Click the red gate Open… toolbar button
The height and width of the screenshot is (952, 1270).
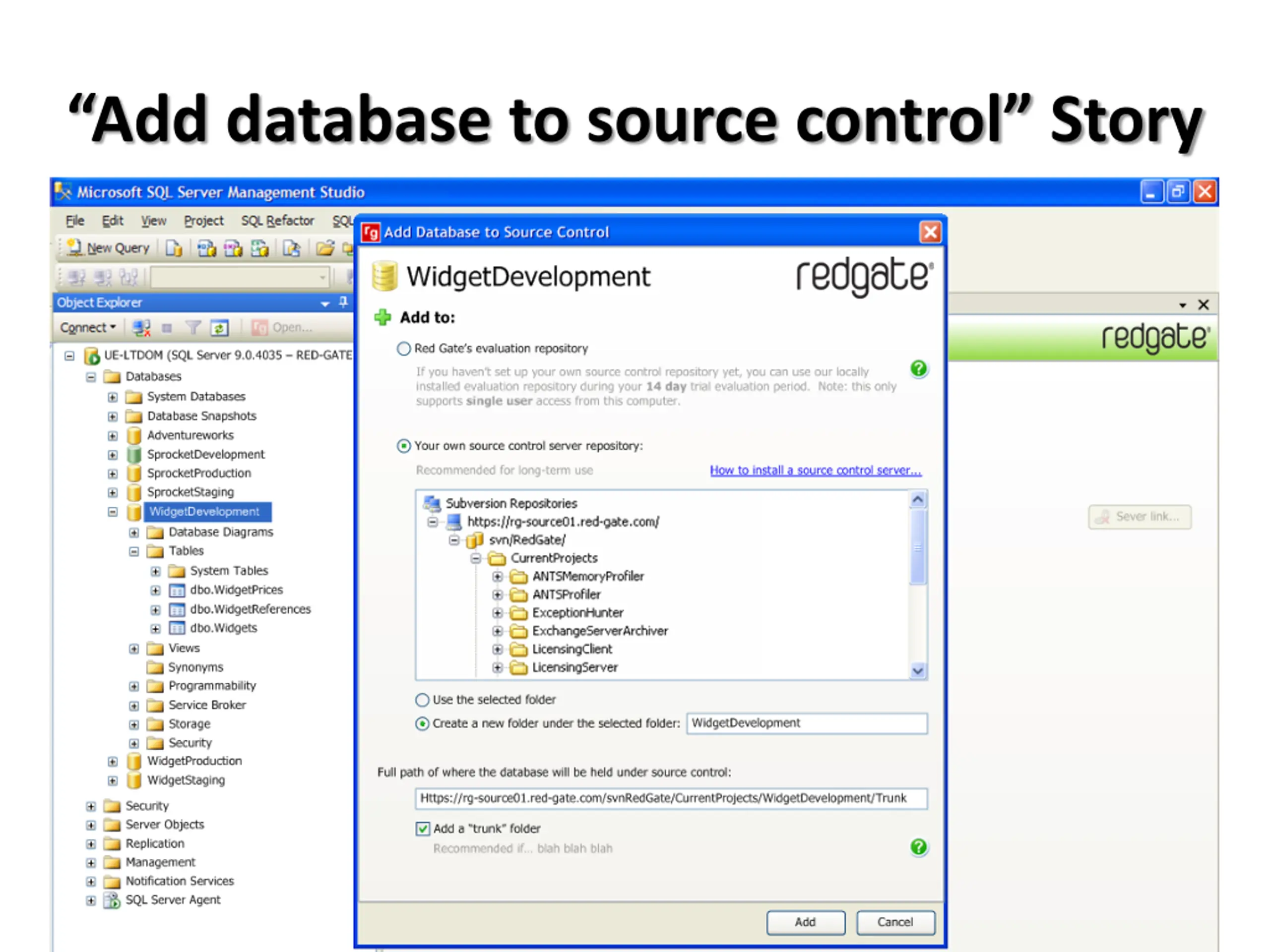tap(282, 327)
